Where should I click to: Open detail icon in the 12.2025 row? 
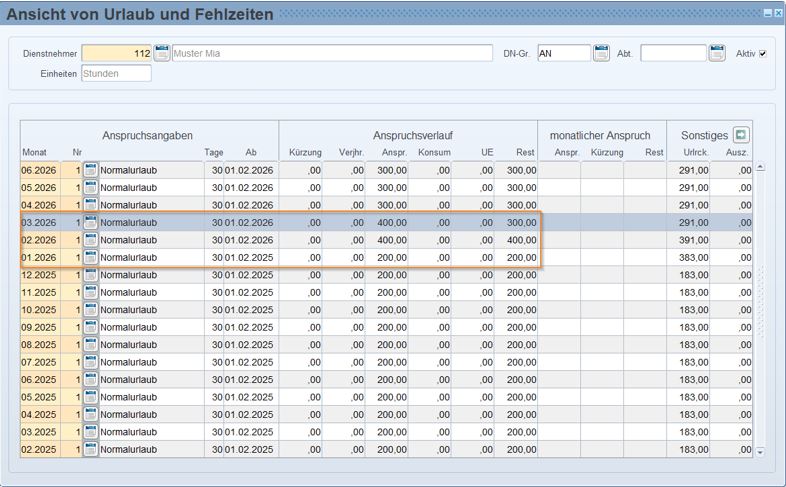click(x=90, y=275)
